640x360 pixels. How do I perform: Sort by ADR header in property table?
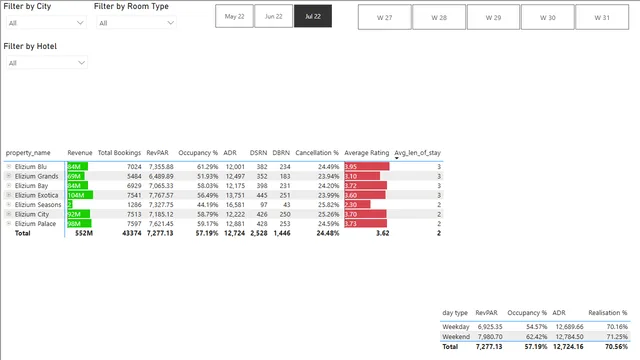pyautogui.click(x=230, y=153)
